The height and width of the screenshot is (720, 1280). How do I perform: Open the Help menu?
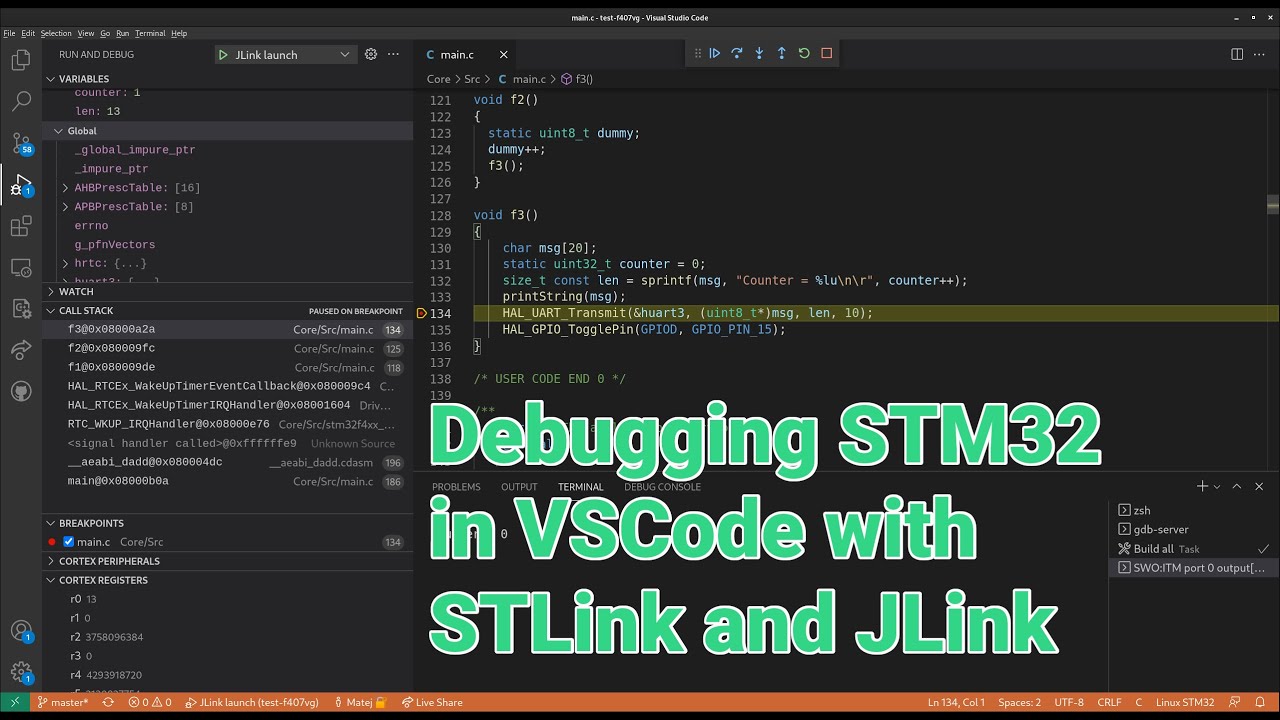point(179,33)
